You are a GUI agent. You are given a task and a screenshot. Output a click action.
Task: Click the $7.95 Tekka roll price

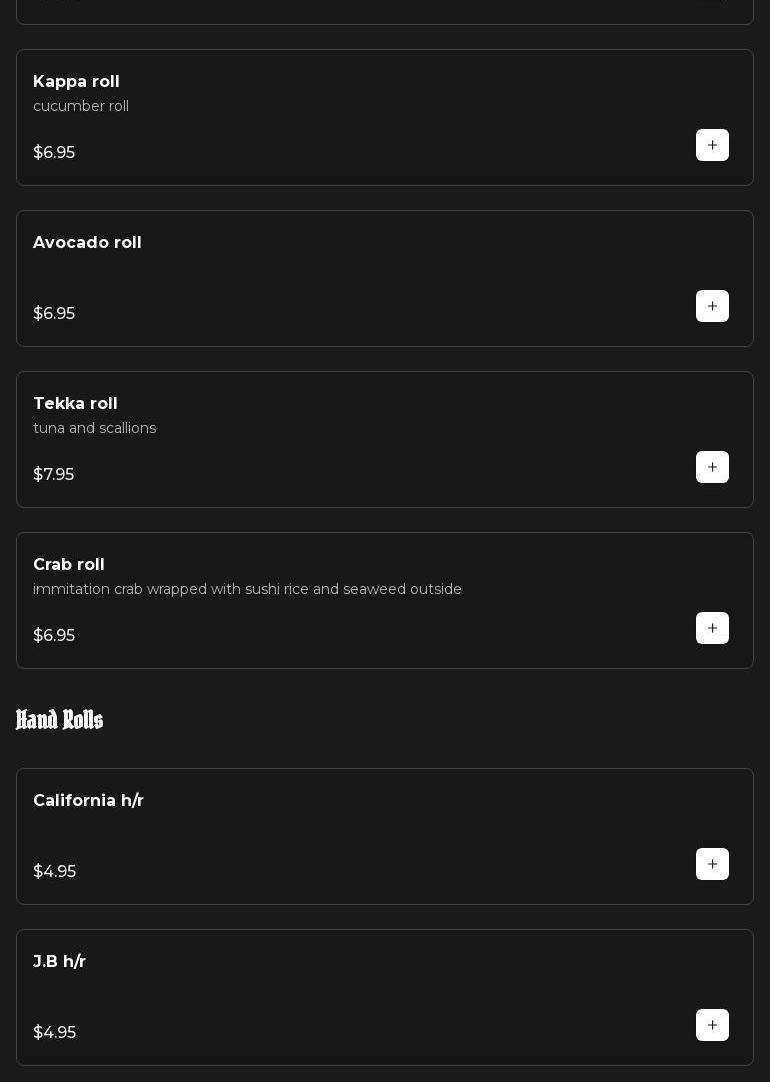coord(53,474)
